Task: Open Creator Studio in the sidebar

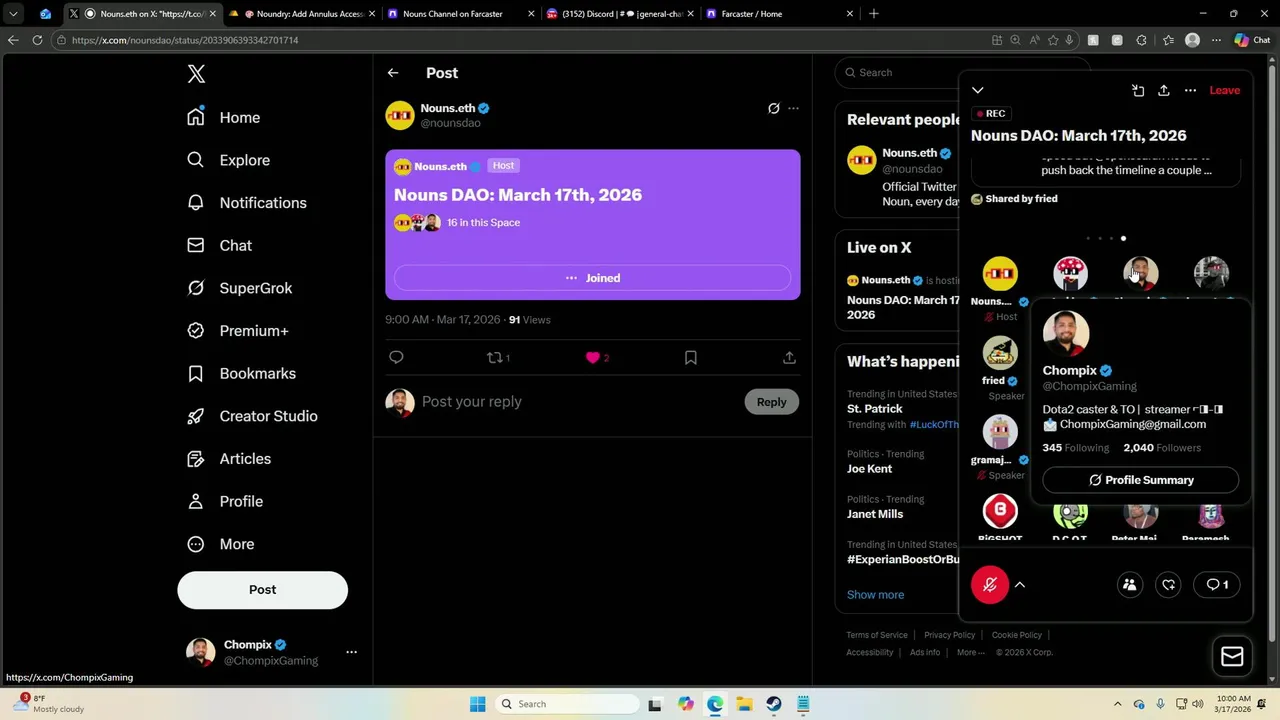Action: click(251, 416)
